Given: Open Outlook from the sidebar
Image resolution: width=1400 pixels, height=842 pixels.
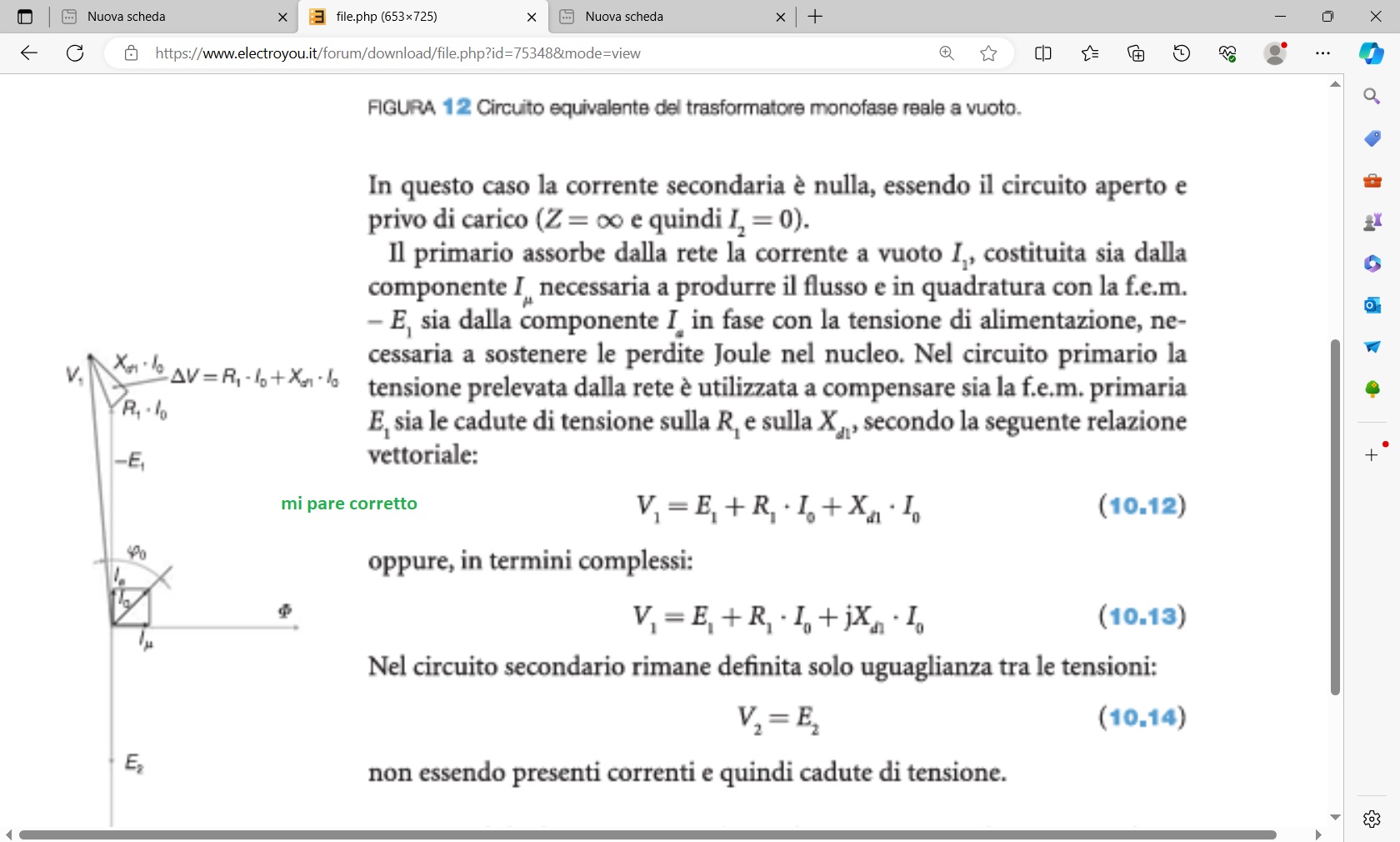Looking at the screenshot, I should 1372,305.
